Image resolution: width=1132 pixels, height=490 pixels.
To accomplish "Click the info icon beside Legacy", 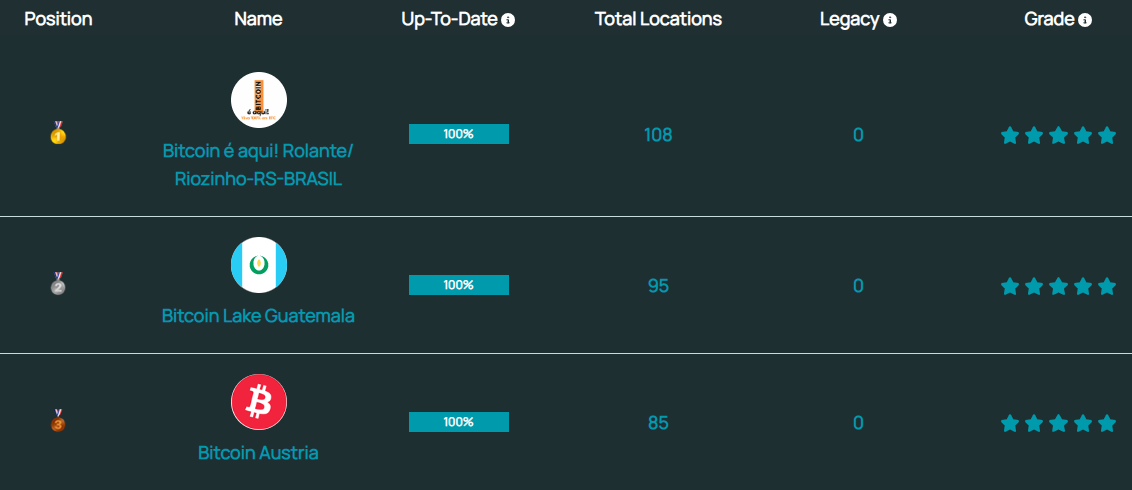I will pos(890,20).
